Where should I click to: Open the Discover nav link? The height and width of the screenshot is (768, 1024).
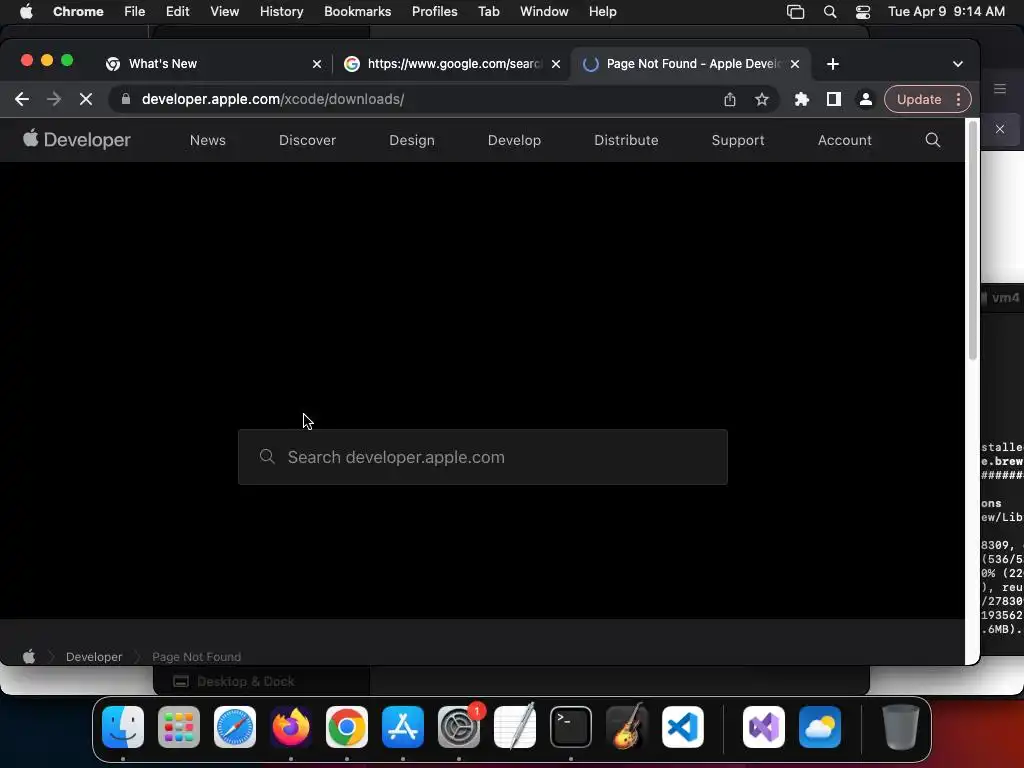pos(307,140)
